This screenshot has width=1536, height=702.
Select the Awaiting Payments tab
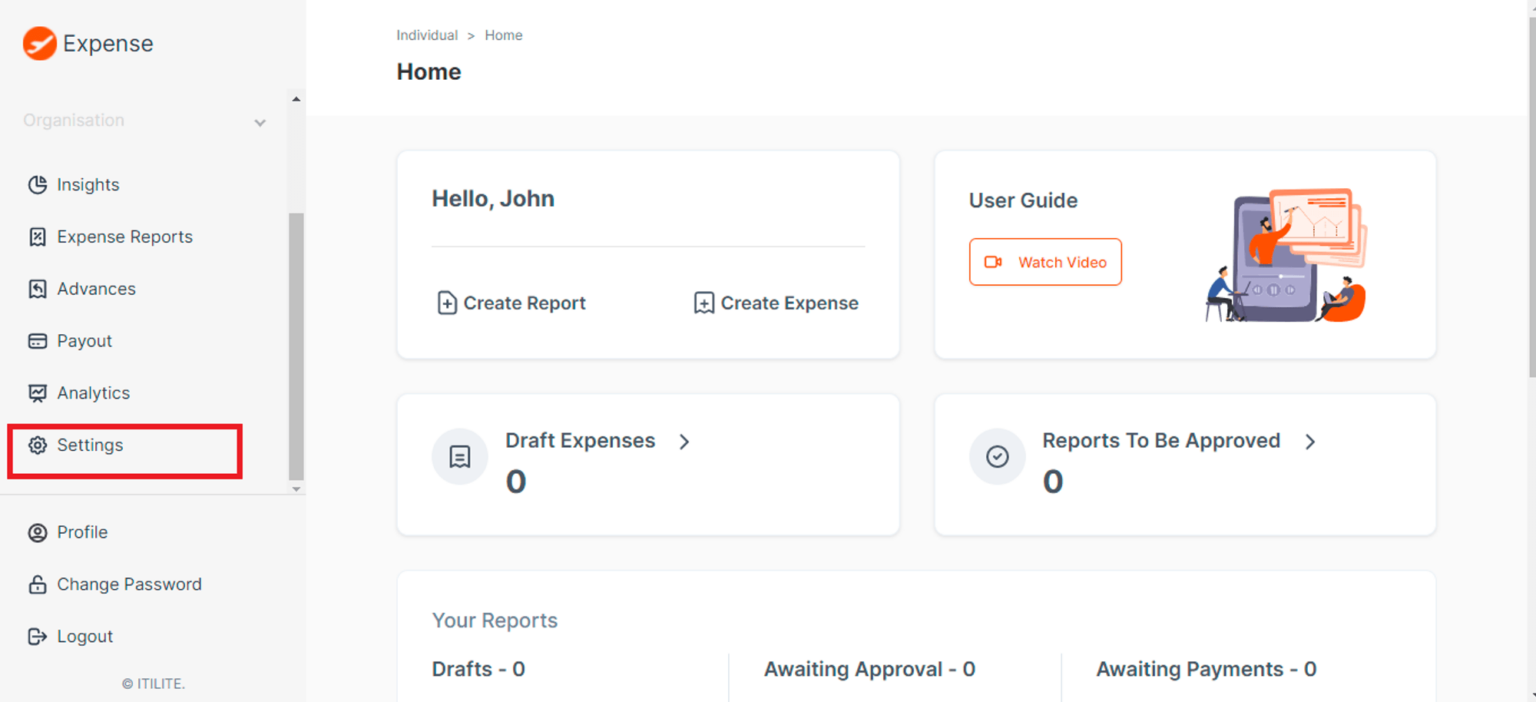(1206, 668)
